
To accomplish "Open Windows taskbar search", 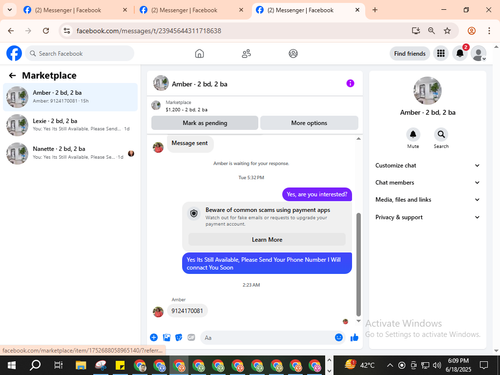I will point(35,365).
